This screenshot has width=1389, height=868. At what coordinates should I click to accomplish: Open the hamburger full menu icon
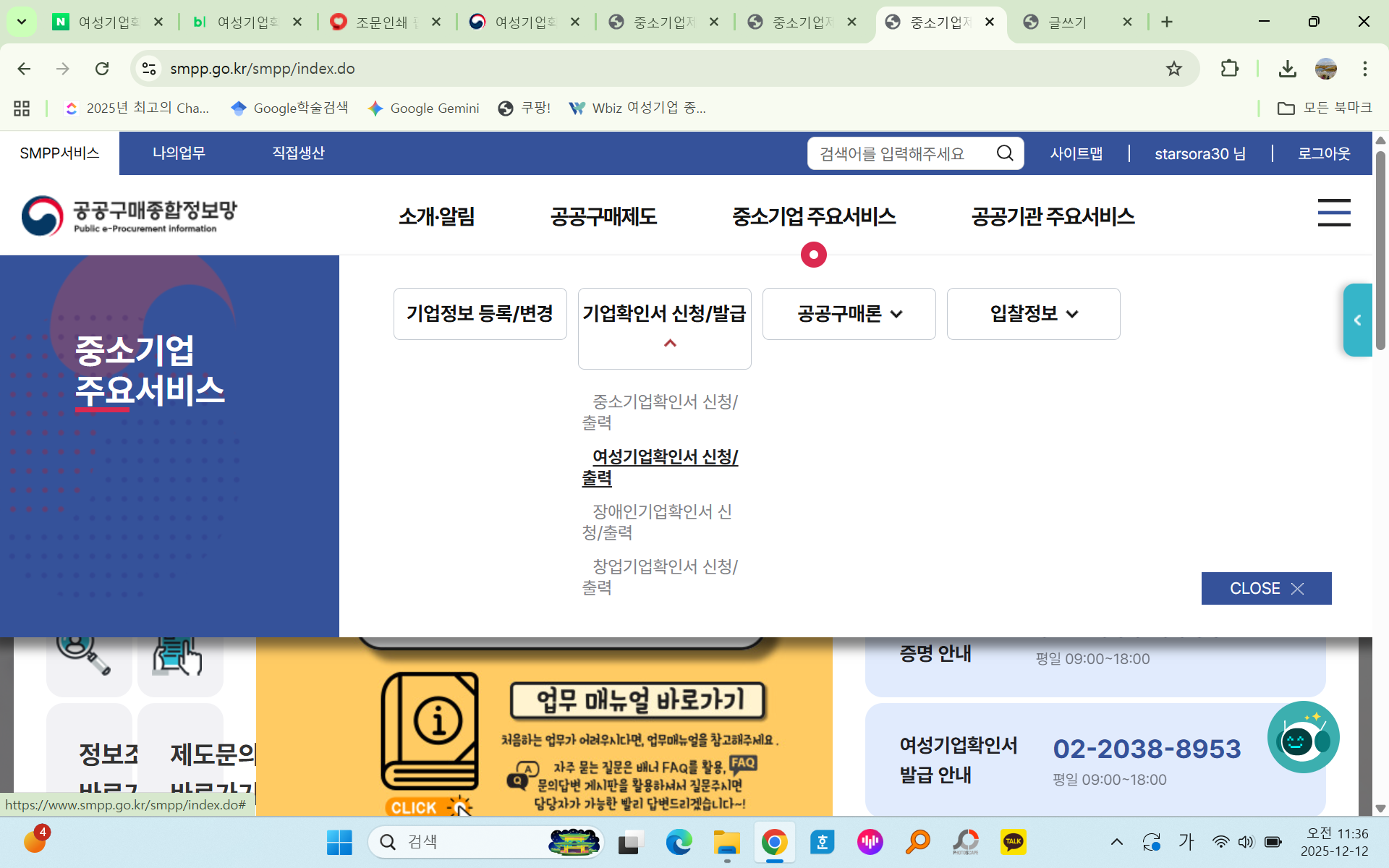pyautogui.click(x=1333, y=213)
